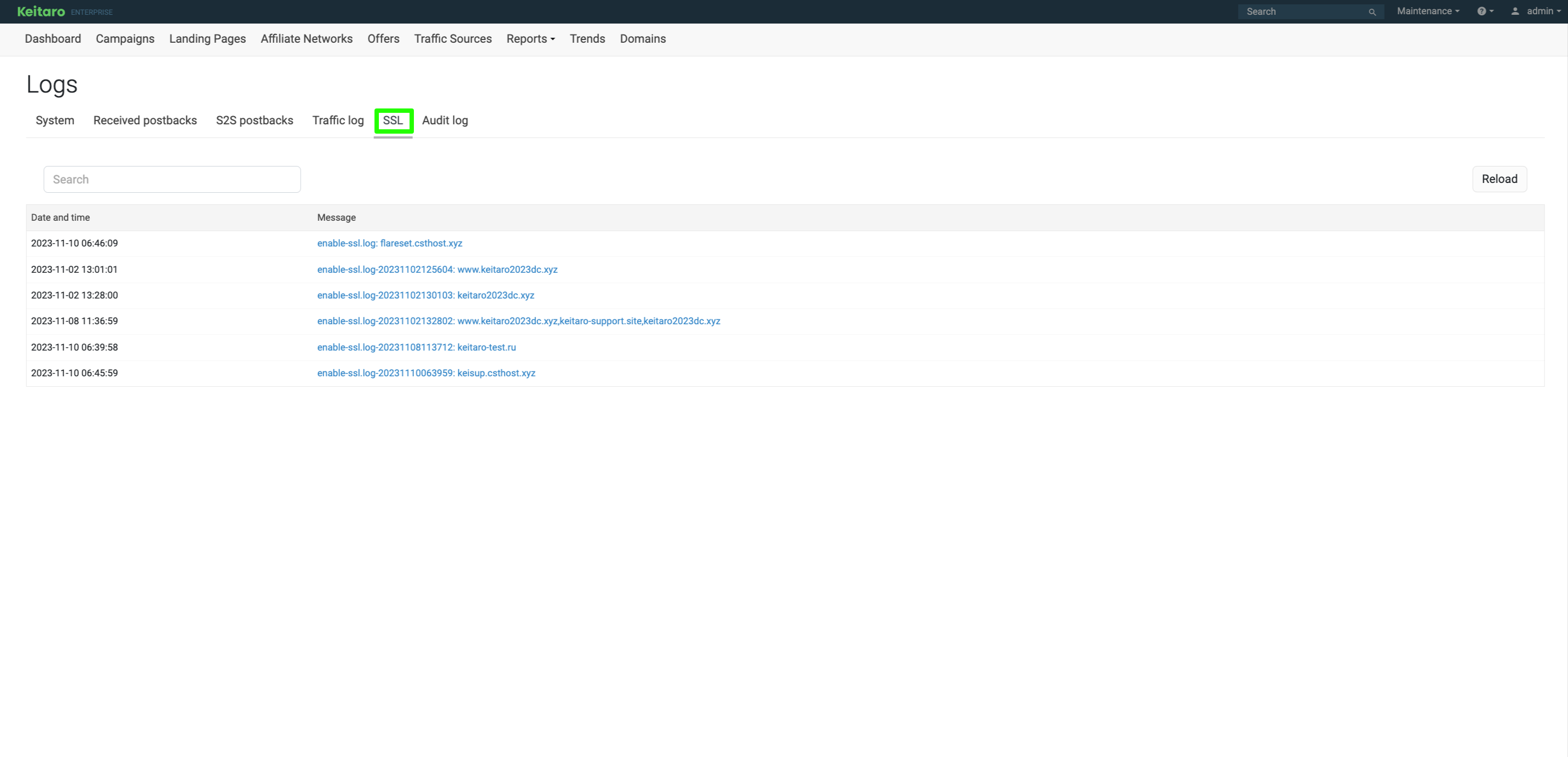The image size is (1568, 757).
Task: Select timestamp 2023-11-02 13:28:00
Action: pos(74,295)
